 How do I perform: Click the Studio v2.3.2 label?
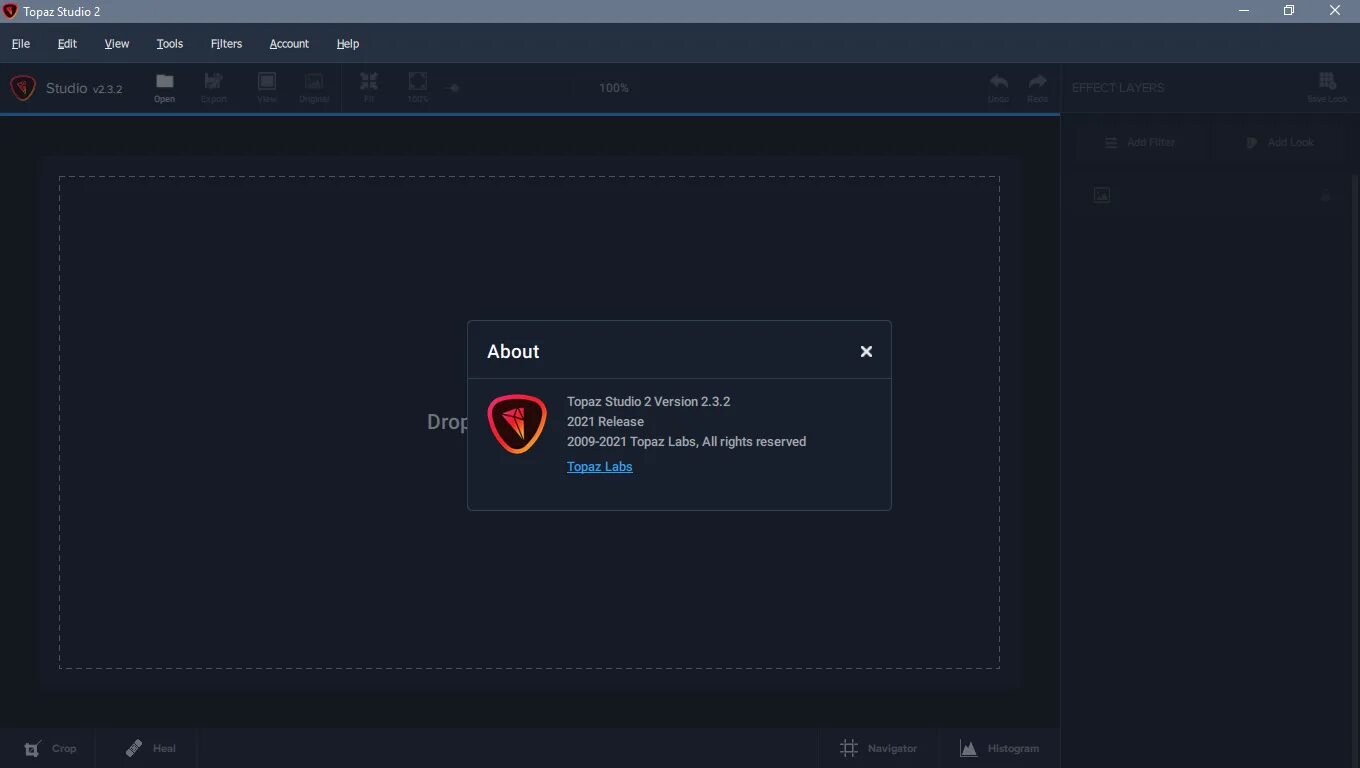(x=84, y=88)
